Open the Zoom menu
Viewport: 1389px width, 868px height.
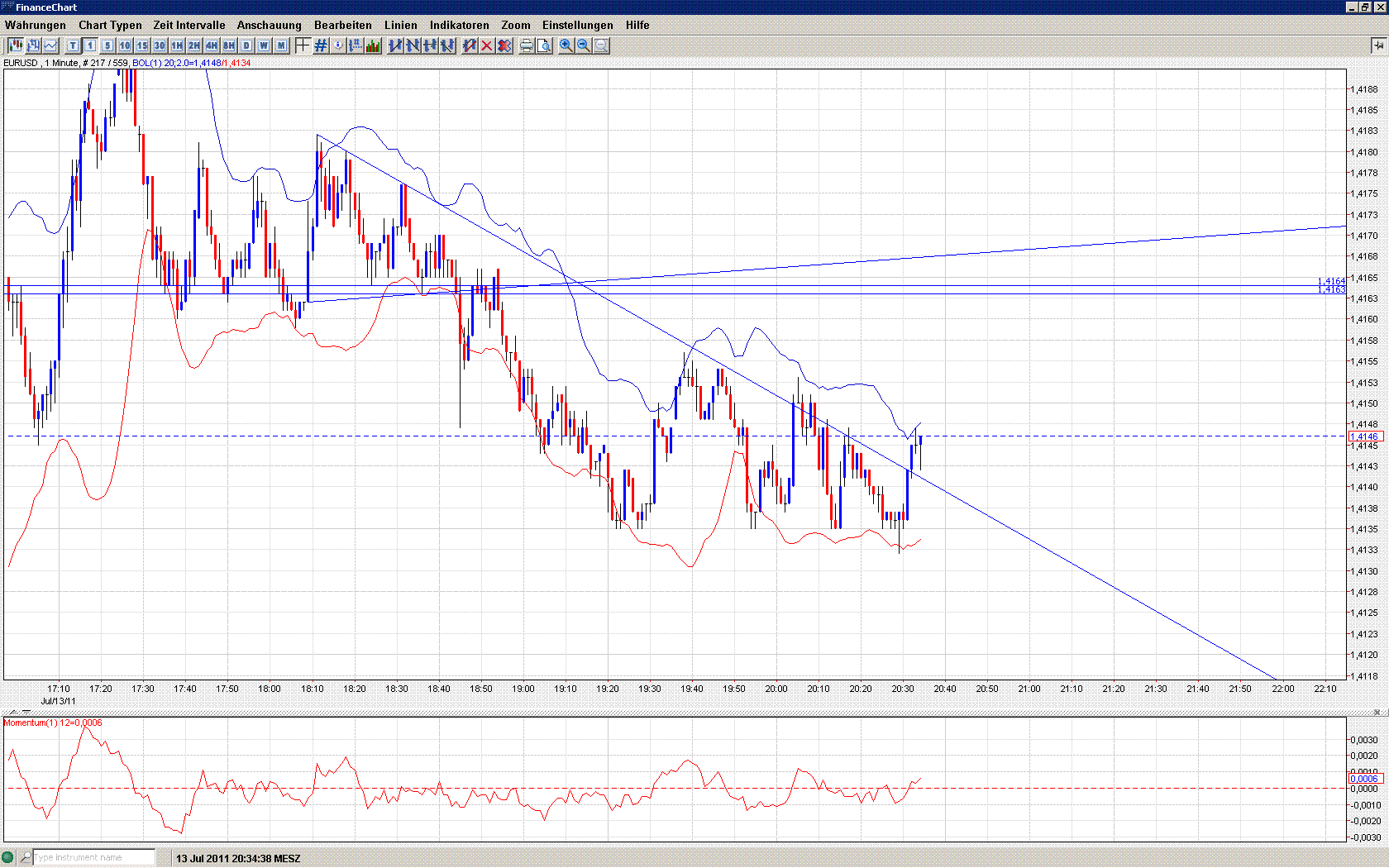coord(516,25)
